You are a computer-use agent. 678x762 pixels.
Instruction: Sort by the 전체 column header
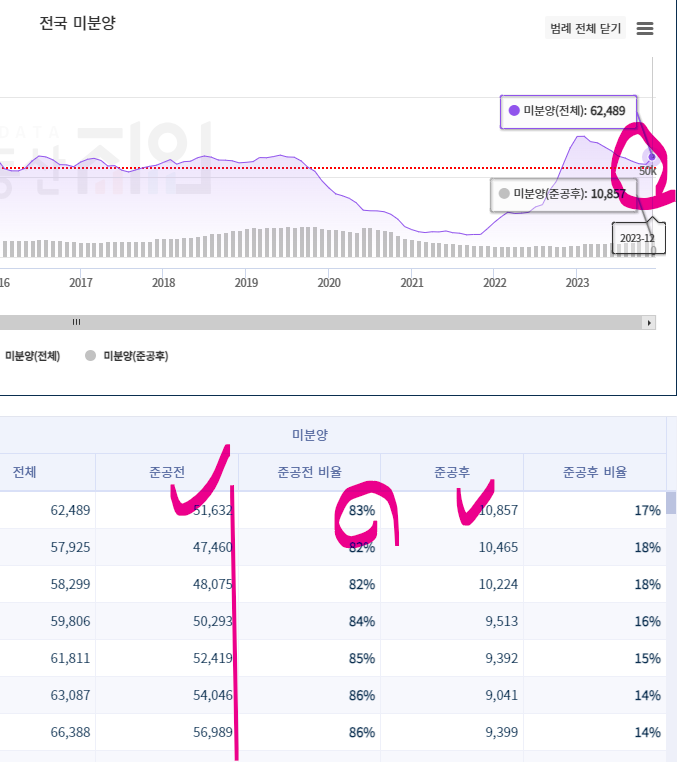24,472
